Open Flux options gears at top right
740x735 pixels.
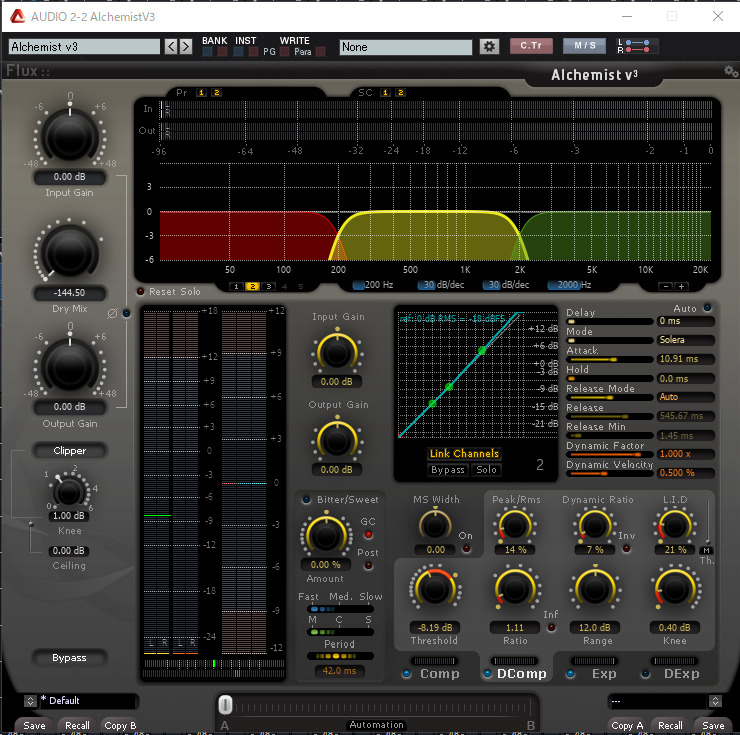(731, 71)
